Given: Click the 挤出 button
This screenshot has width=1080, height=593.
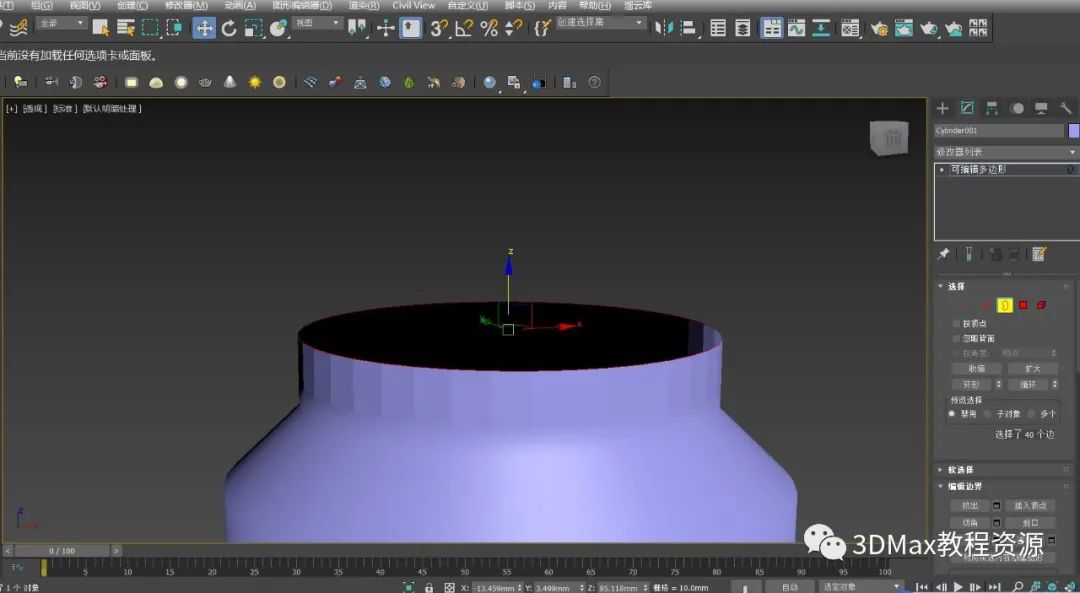Looking at the screenshot, I should tap(969, 506).
